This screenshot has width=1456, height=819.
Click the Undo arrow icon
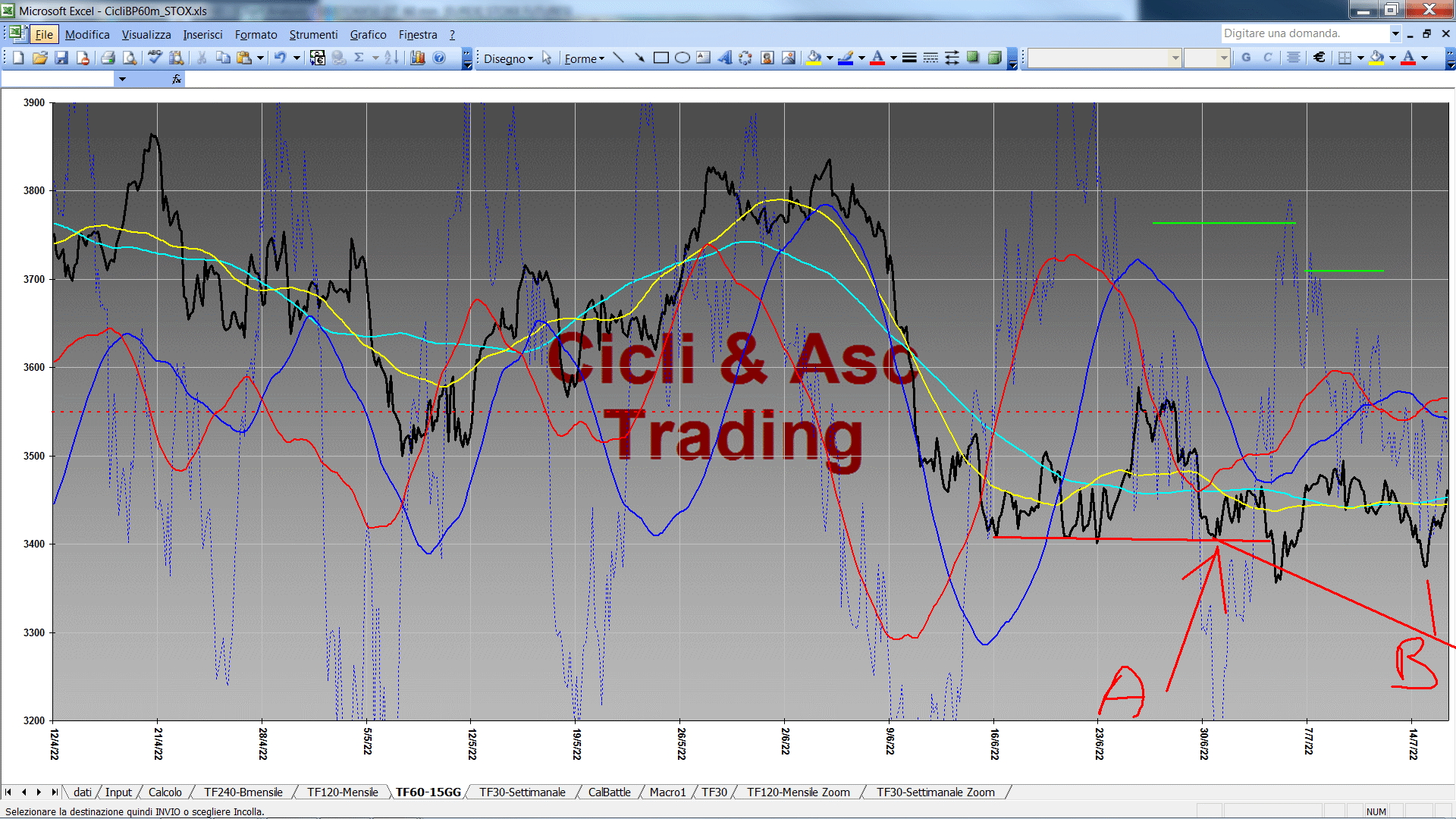[280, 58]
